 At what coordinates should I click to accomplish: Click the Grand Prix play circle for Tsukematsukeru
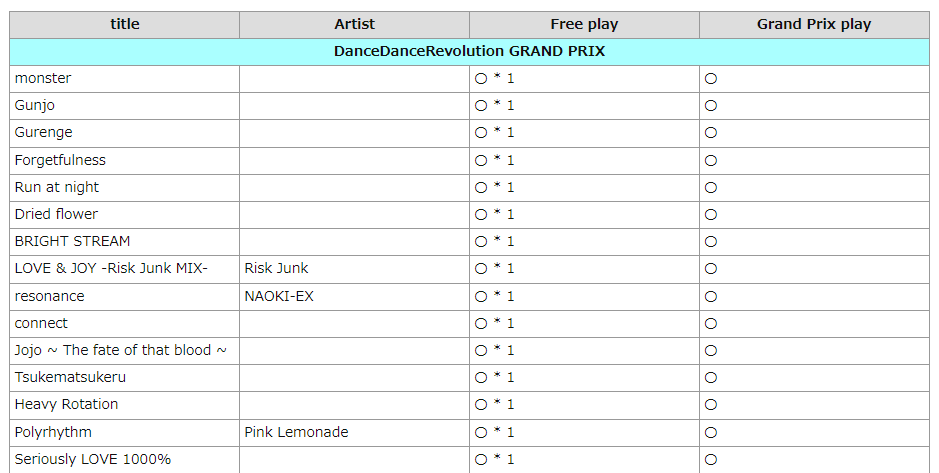[x=711, y=378]
